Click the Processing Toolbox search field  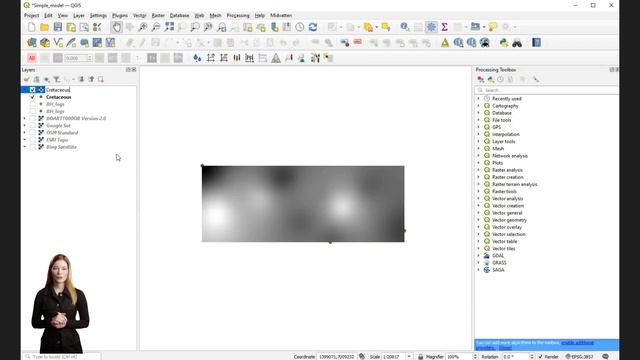pyautogui.click(x=547, y=90)
